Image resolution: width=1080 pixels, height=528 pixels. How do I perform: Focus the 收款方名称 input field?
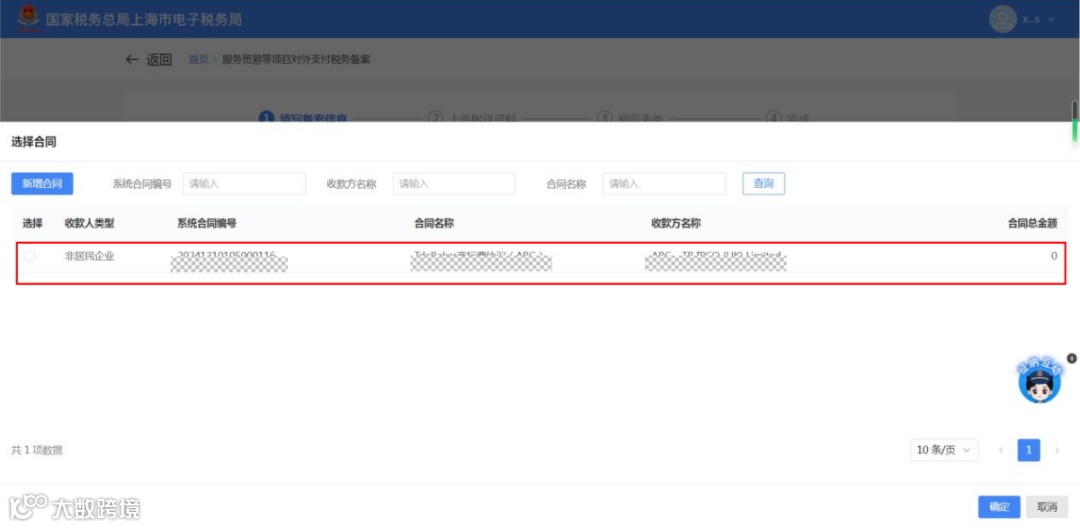coord(454,184)
